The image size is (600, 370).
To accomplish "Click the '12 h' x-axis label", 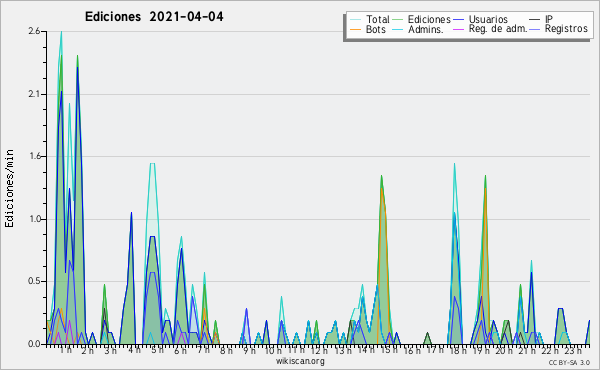I will click(x=319, y=350).
